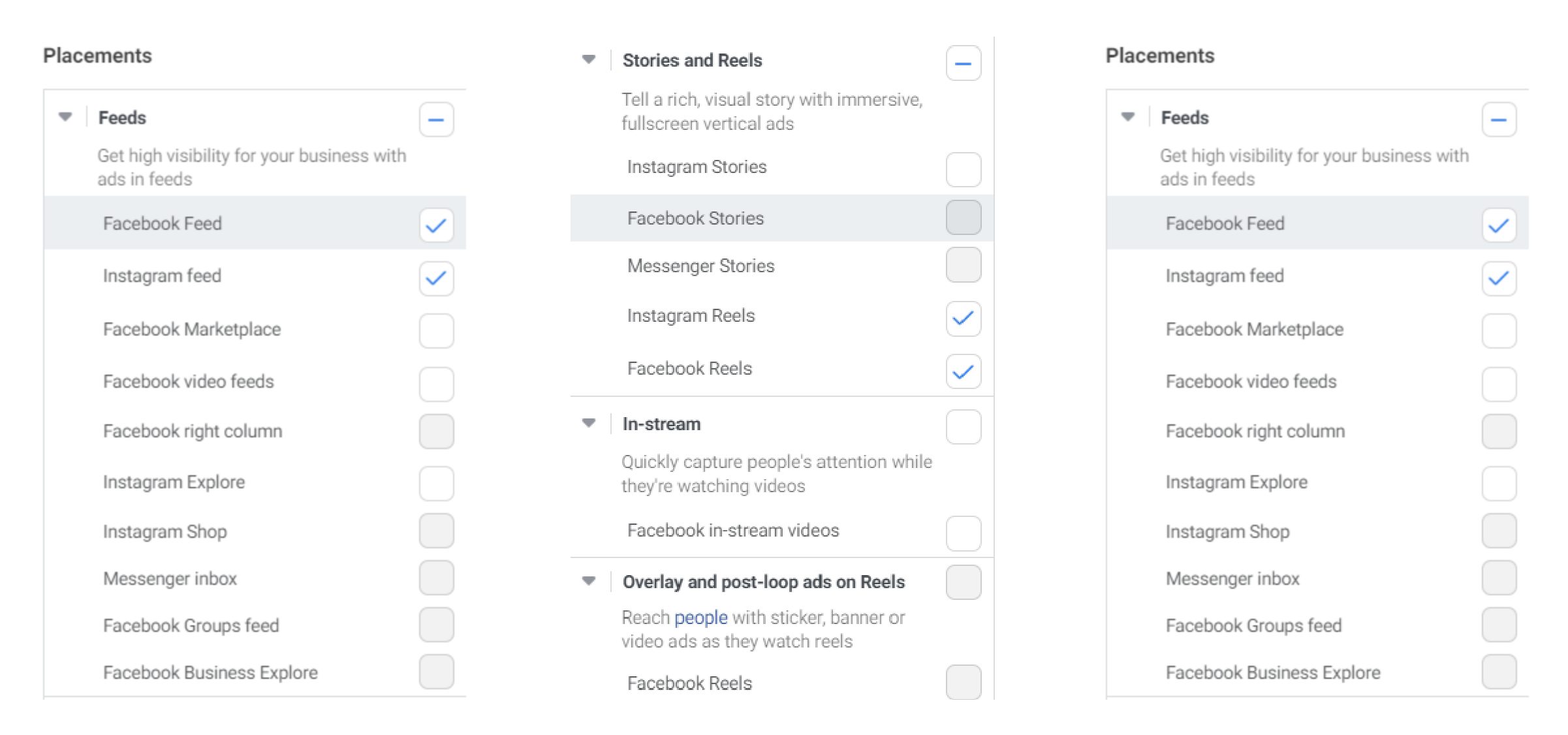This screenshot has height=735, width=1568.
Task: Click Feeds minus checkbox in right Placements panel
Action: [1499, 120]
